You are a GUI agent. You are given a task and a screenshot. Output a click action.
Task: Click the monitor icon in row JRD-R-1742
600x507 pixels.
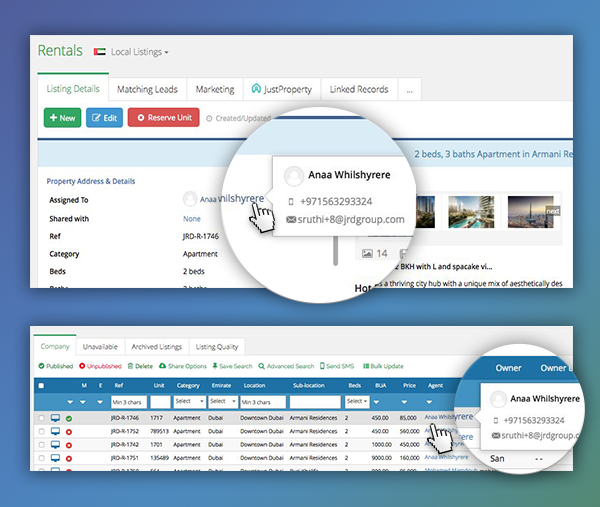click(x=55, y=445)
